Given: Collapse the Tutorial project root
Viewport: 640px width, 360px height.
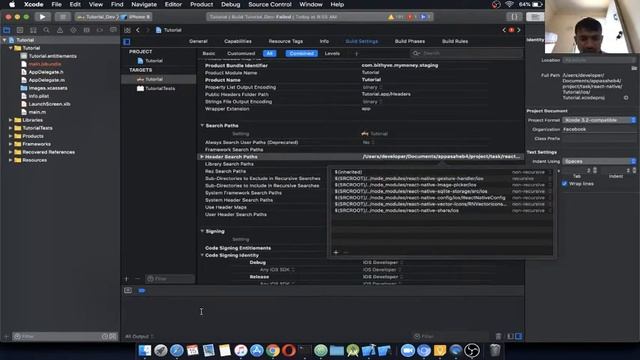Looking at the screenshot, I should 4,40.
